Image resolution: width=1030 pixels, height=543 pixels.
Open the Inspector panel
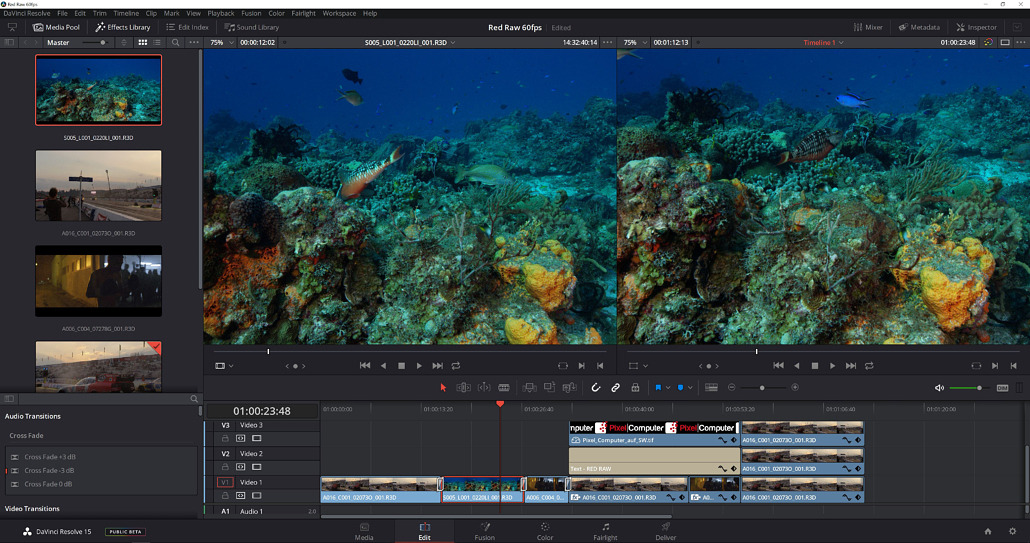coord(976,27)
